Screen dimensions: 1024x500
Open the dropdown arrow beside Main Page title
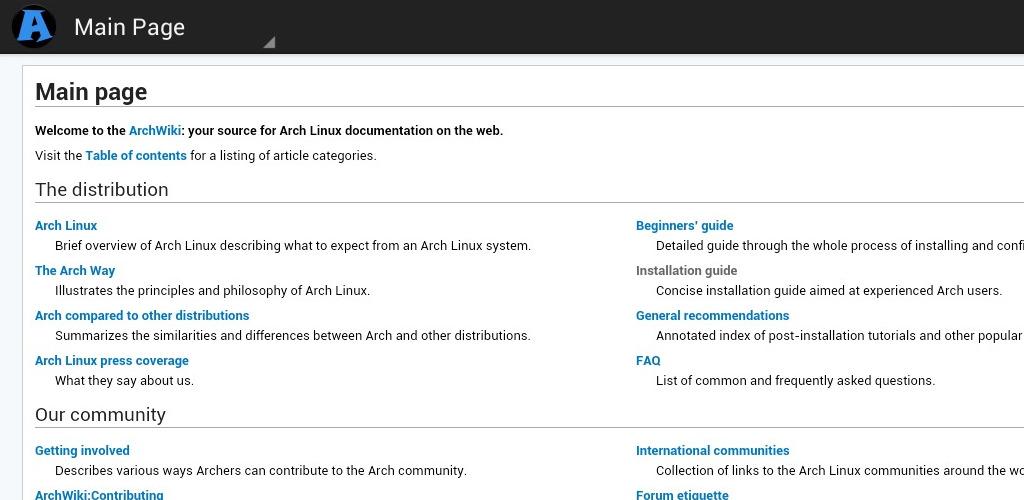point(268,42)
